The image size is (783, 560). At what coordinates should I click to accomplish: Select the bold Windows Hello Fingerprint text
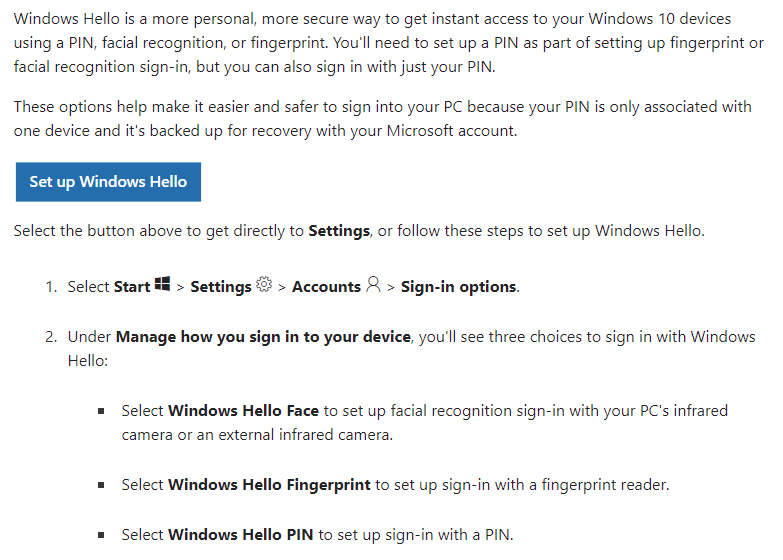[x=270, y=485]
